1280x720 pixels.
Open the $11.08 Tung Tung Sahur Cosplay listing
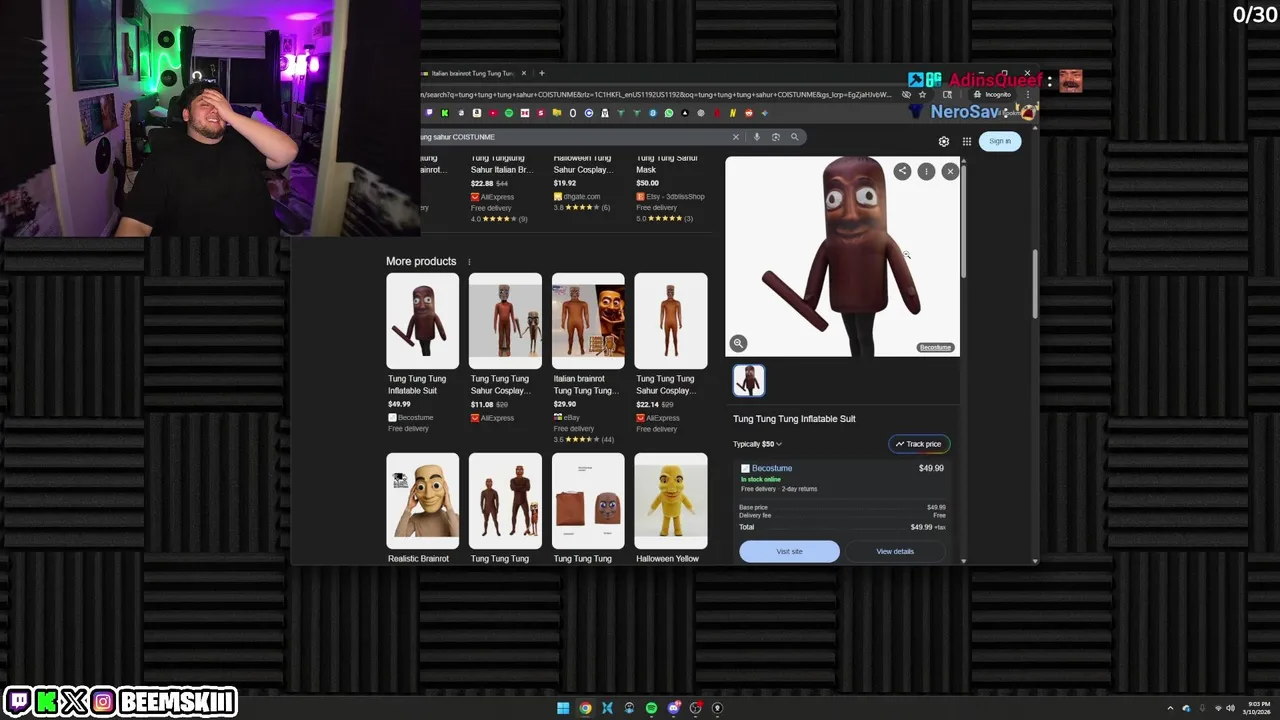pyautogui.click(x=505, y=348)
